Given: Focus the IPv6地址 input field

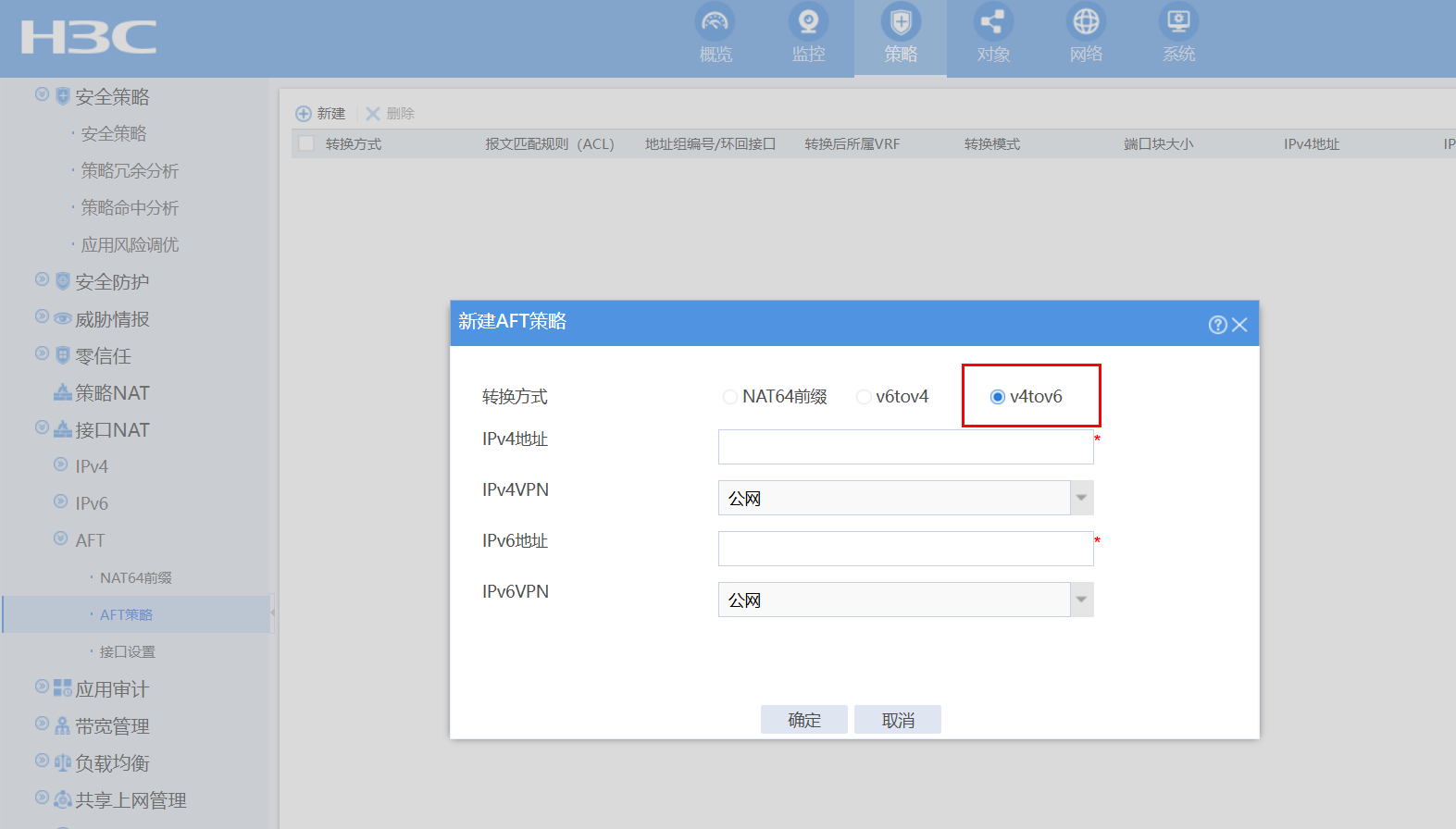Looking at the screenshot, I should [x=905, y=549].
